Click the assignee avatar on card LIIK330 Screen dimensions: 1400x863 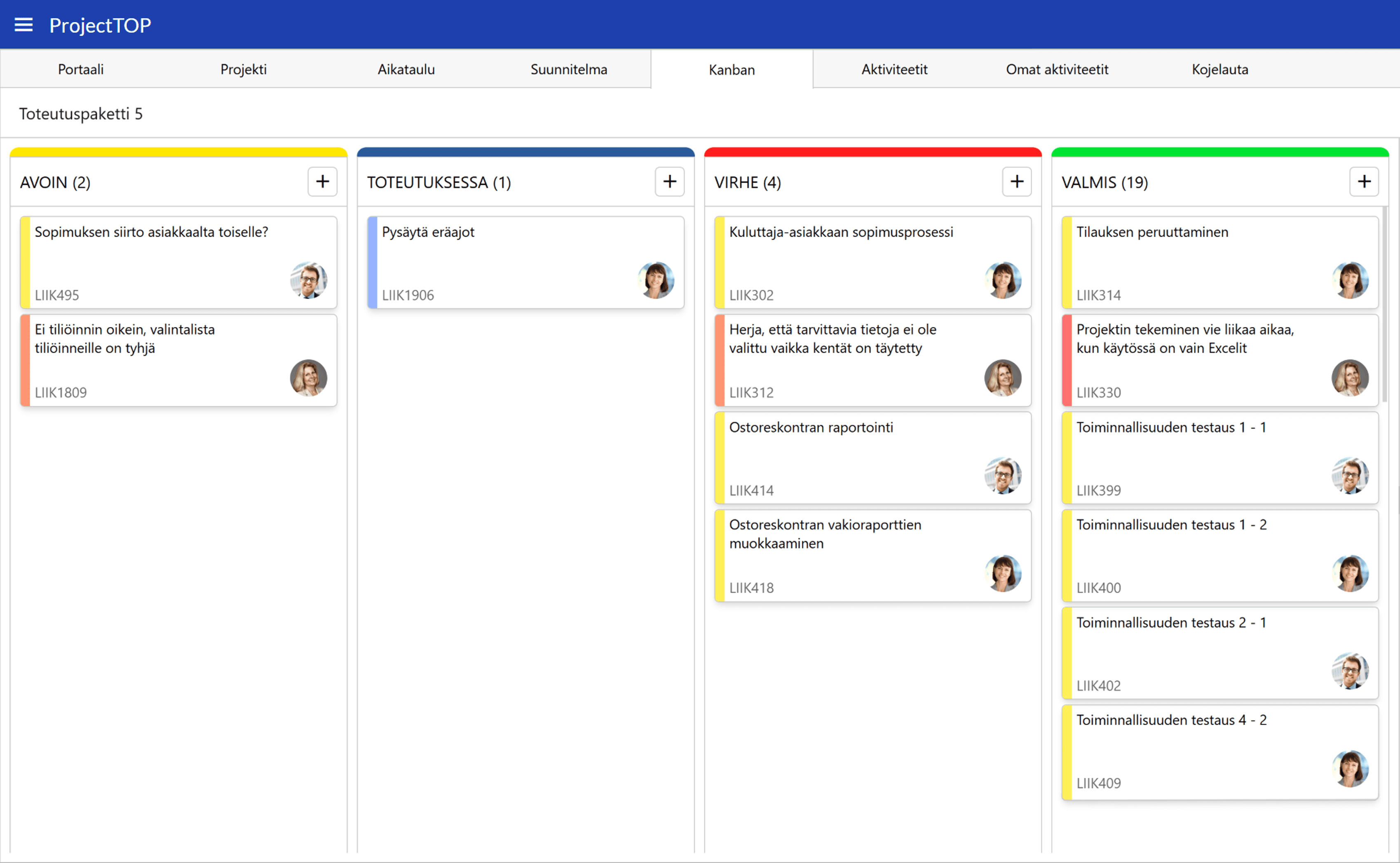tap(1350, 378)
